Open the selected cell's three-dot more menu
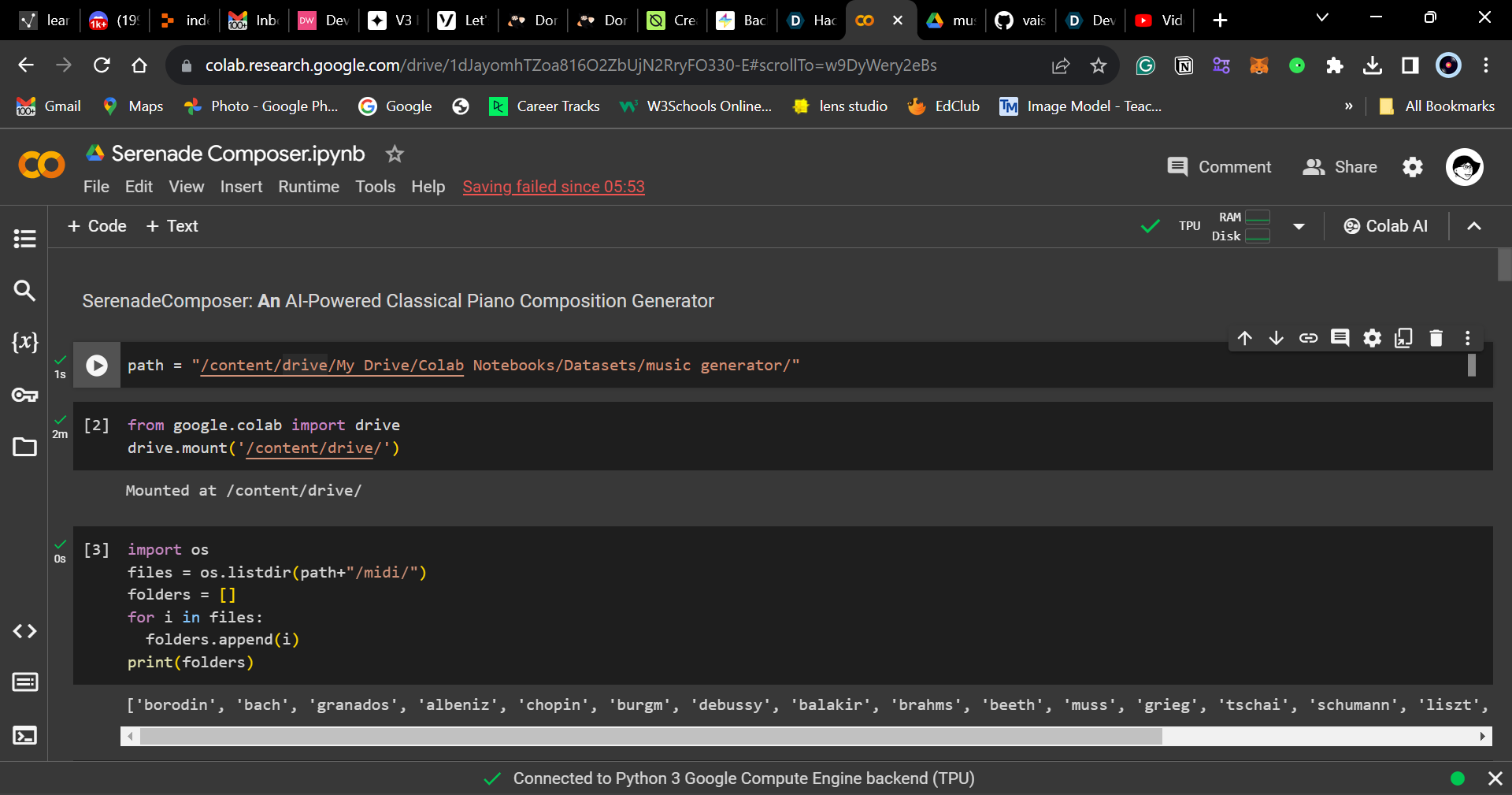This screenshot has height=795, width=1512. point(1467,338)
